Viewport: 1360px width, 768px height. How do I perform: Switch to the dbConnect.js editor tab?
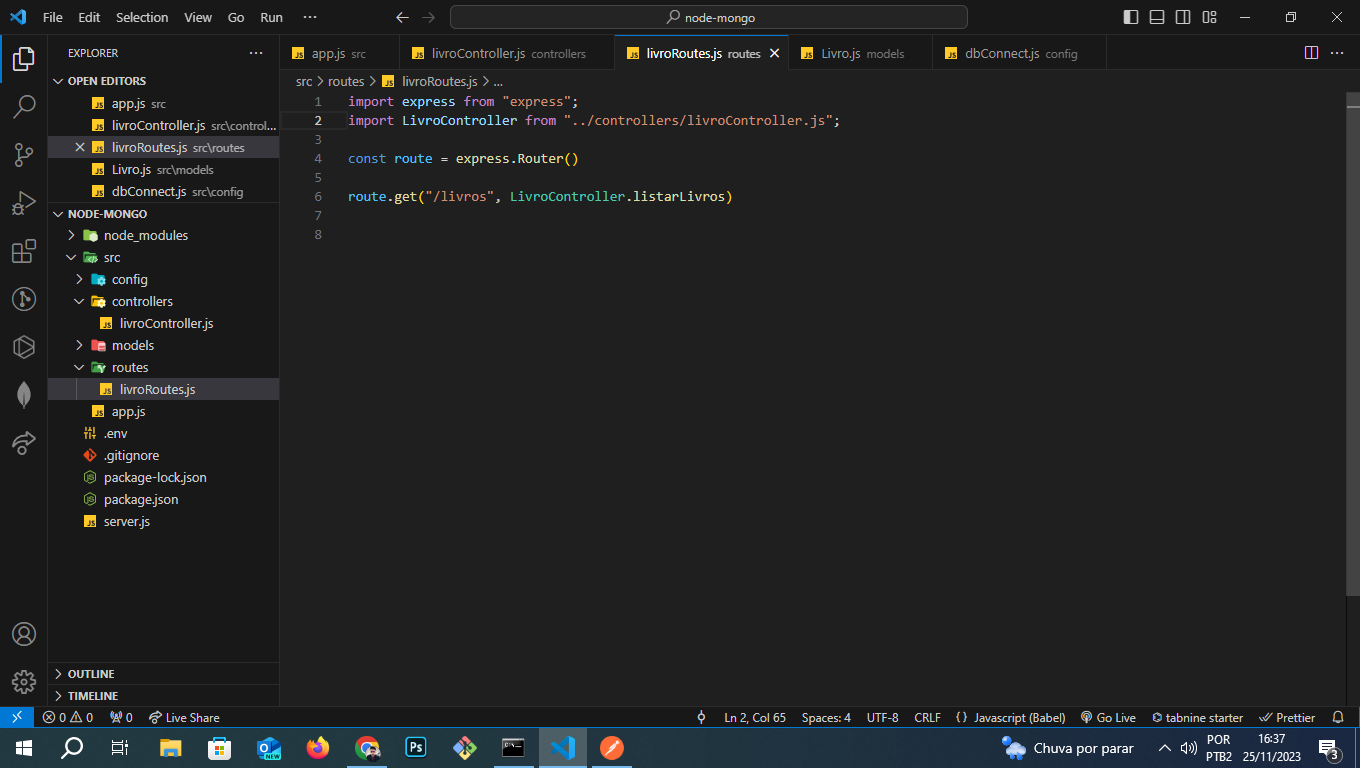[1019, 53]
